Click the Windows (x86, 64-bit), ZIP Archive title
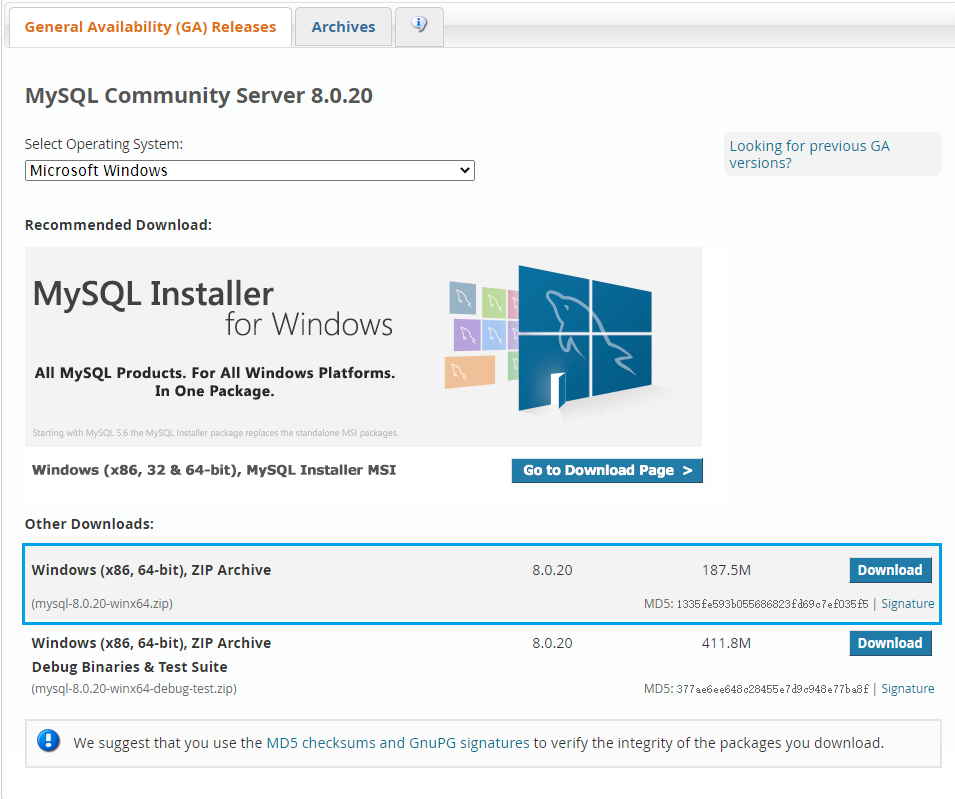The height and width of the screenshot is (799, 955). click(151, 570)
